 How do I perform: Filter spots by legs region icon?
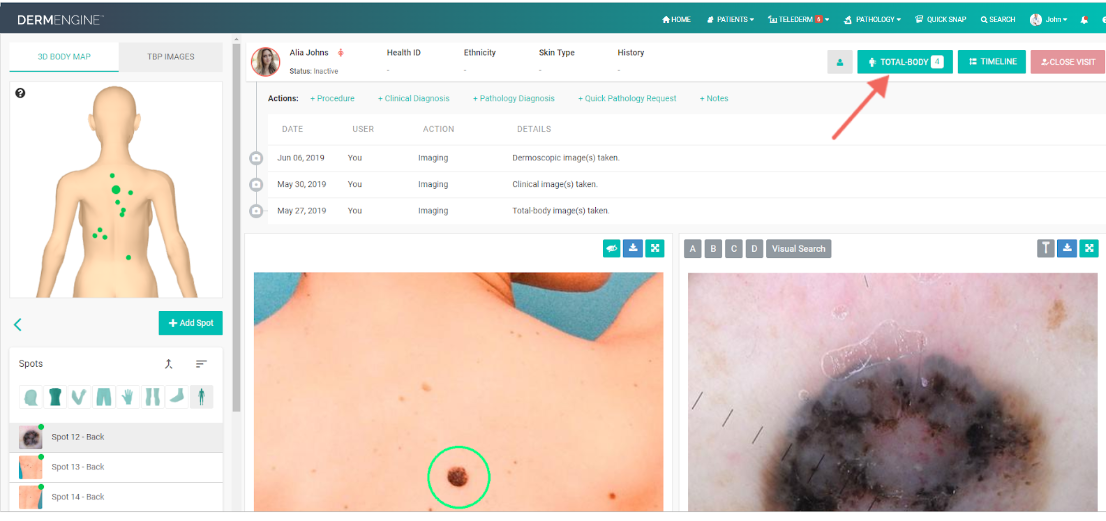[152, 397]
